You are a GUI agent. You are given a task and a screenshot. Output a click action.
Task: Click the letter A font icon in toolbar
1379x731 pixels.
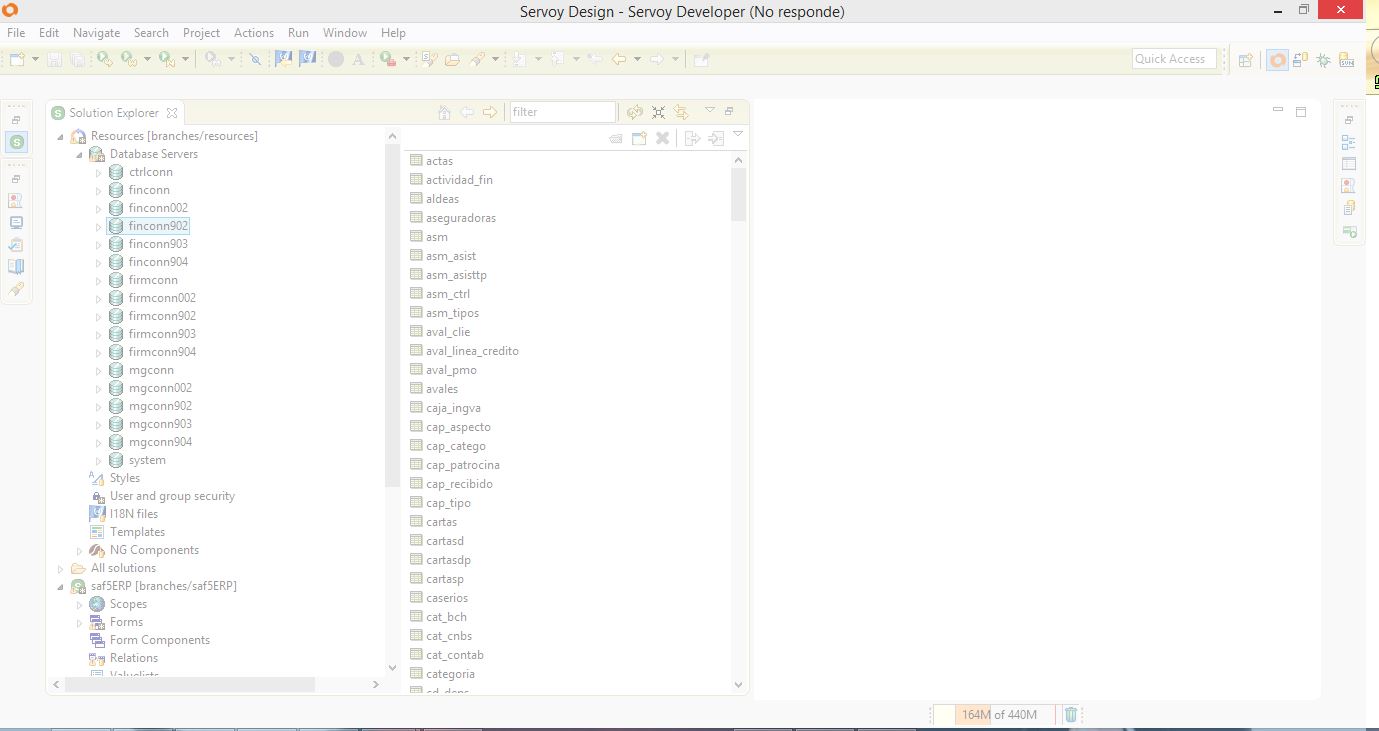click(358, 59)
